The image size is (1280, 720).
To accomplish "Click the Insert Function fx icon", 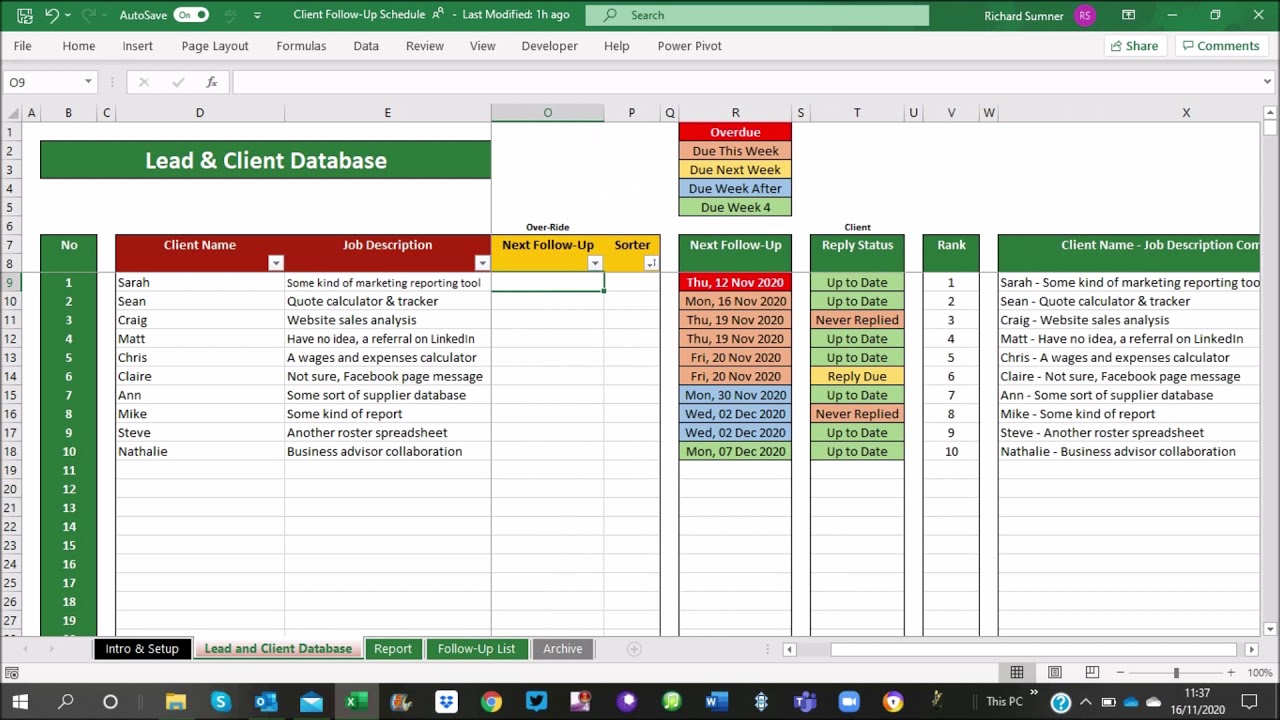I will pyautogui.click(x=212, y=82).
